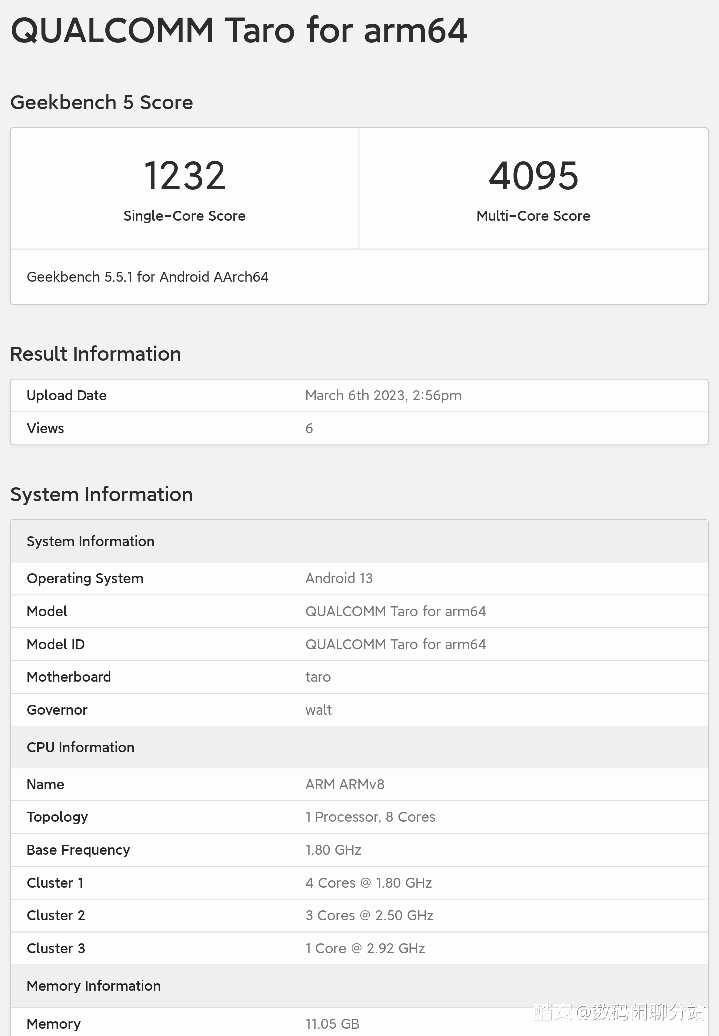Select the motherboard value taro
This screenshot has height=1036, width=719.
318,677
